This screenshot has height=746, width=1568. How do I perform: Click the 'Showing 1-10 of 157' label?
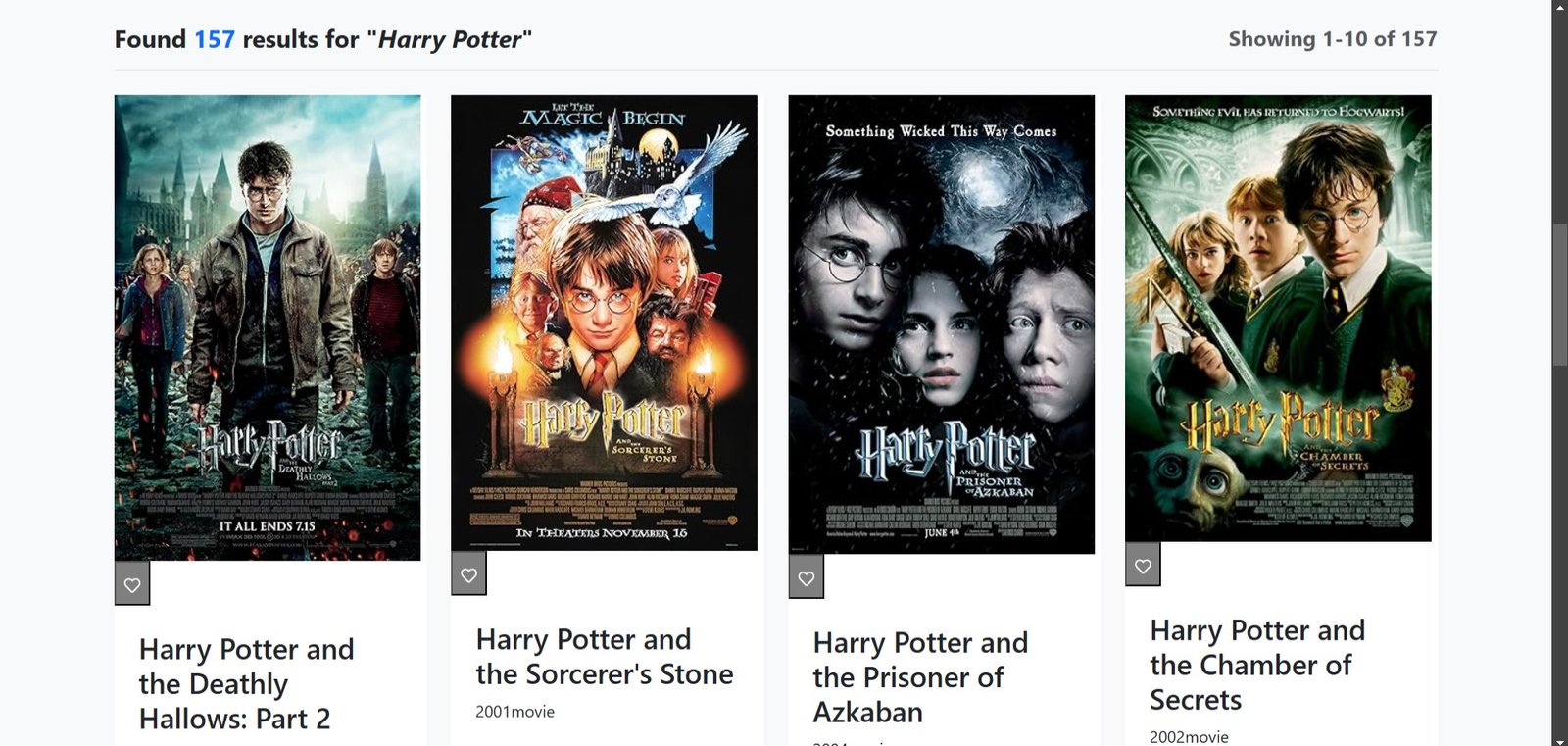[x=1332, y=39]
